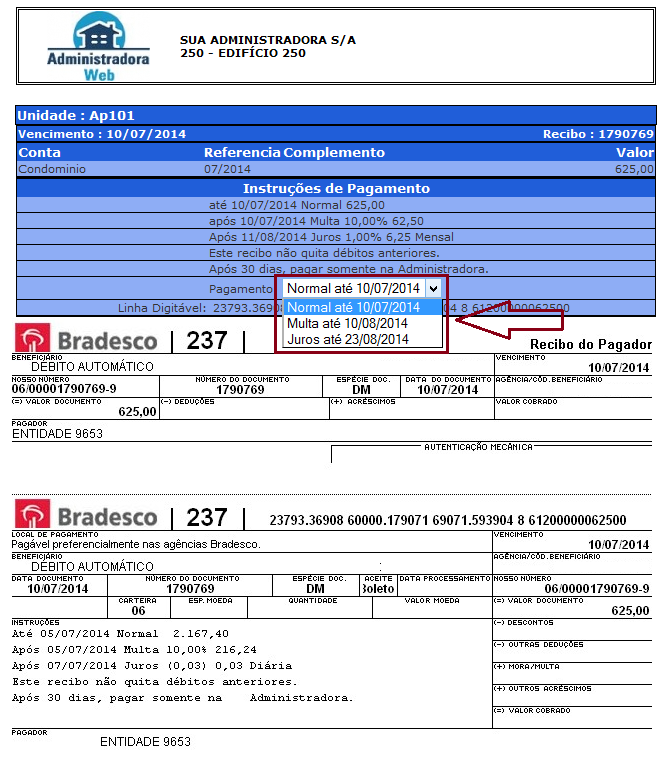This screenshot has width=663, height=758.
Task: Click the 'Referencia' column header
Action: [x=242, y=153]
